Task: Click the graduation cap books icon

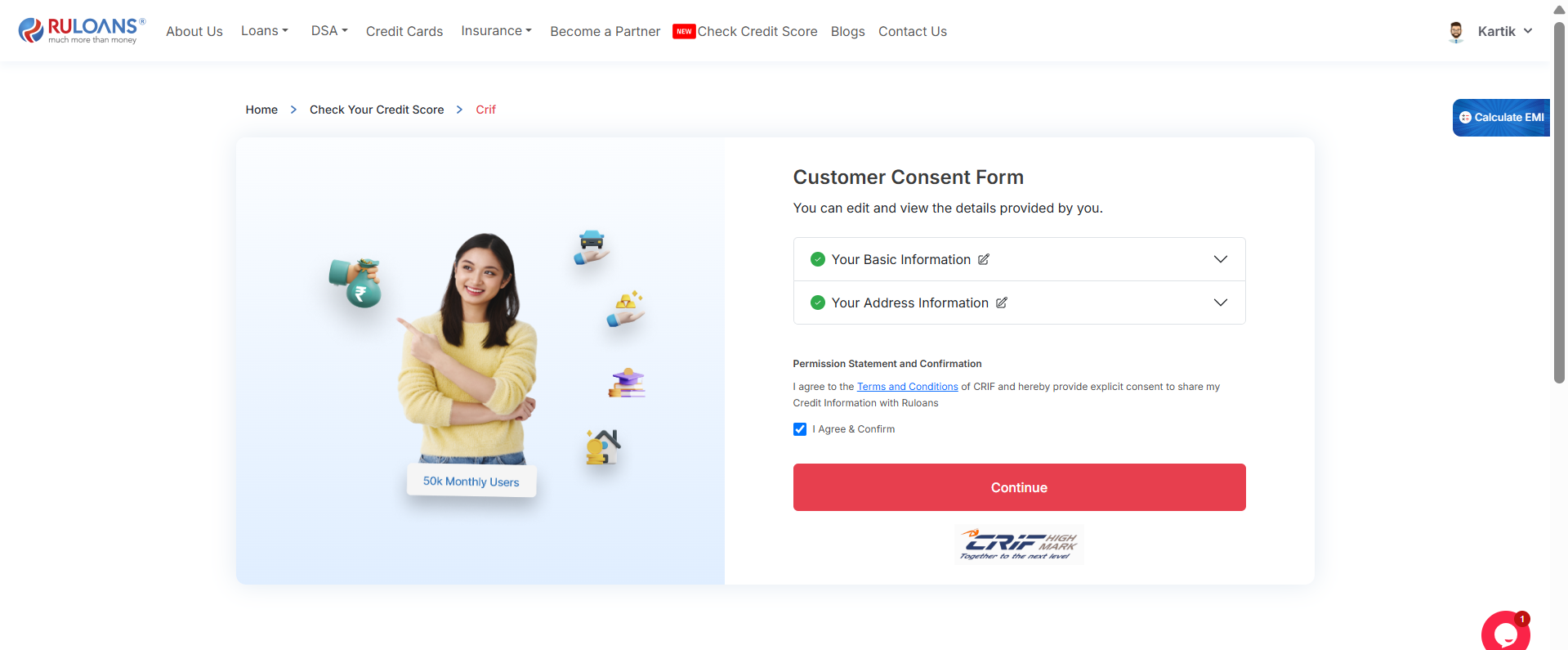Action: [x=627, y=383]
